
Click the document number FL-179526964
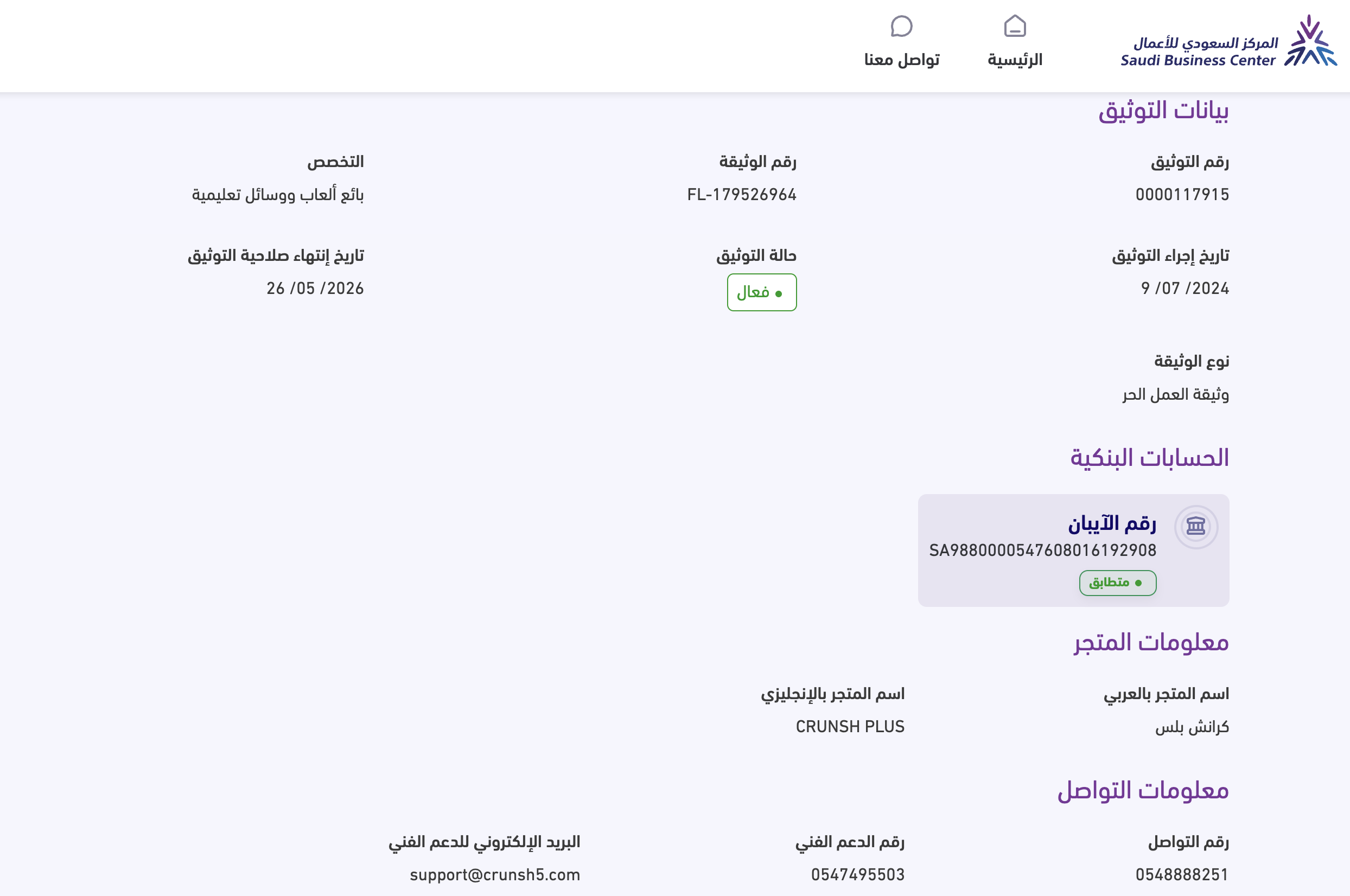741,195
